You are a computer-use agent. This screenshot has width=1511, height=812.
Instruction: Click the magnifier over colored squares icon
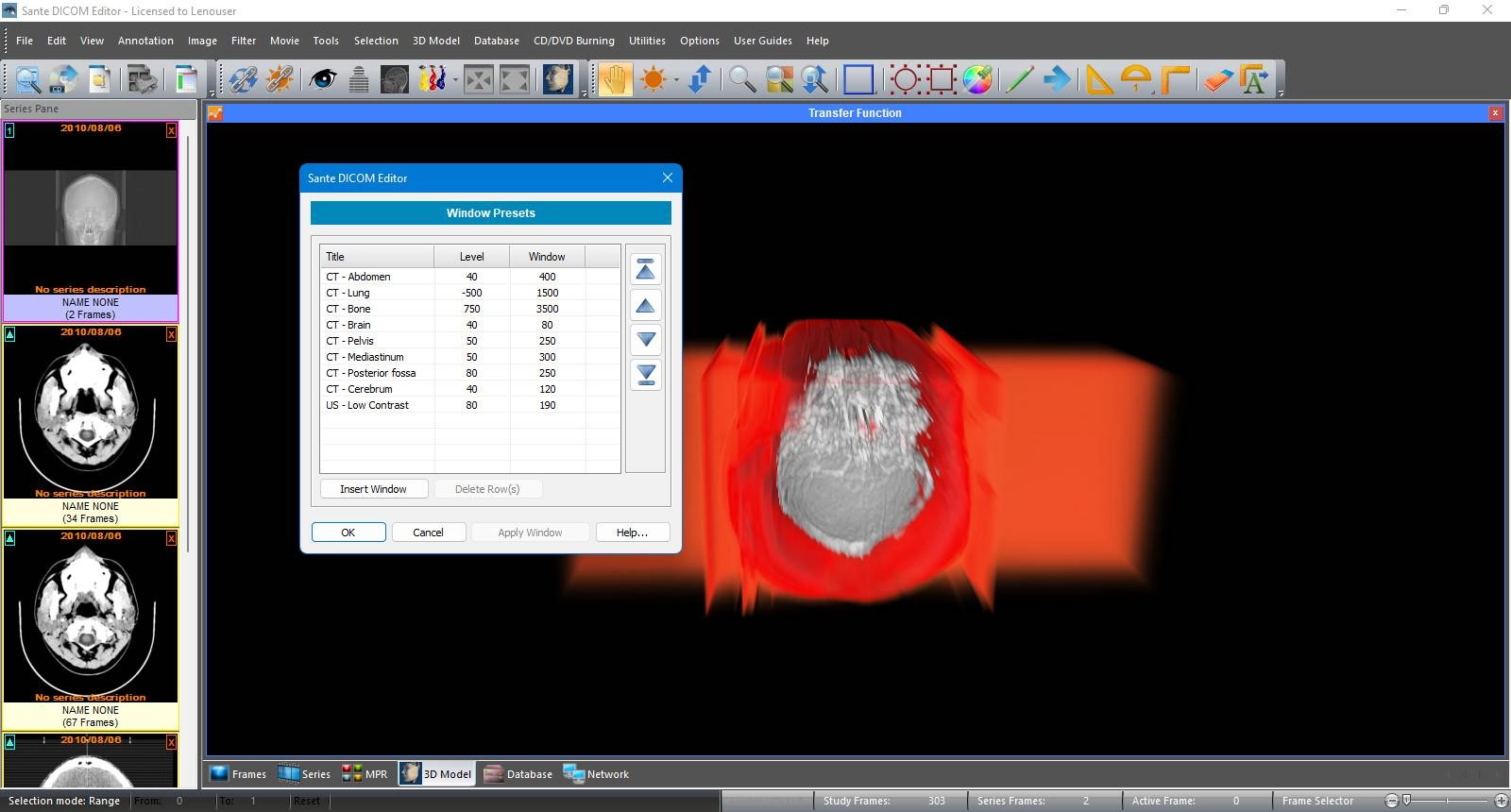[779, 79]
